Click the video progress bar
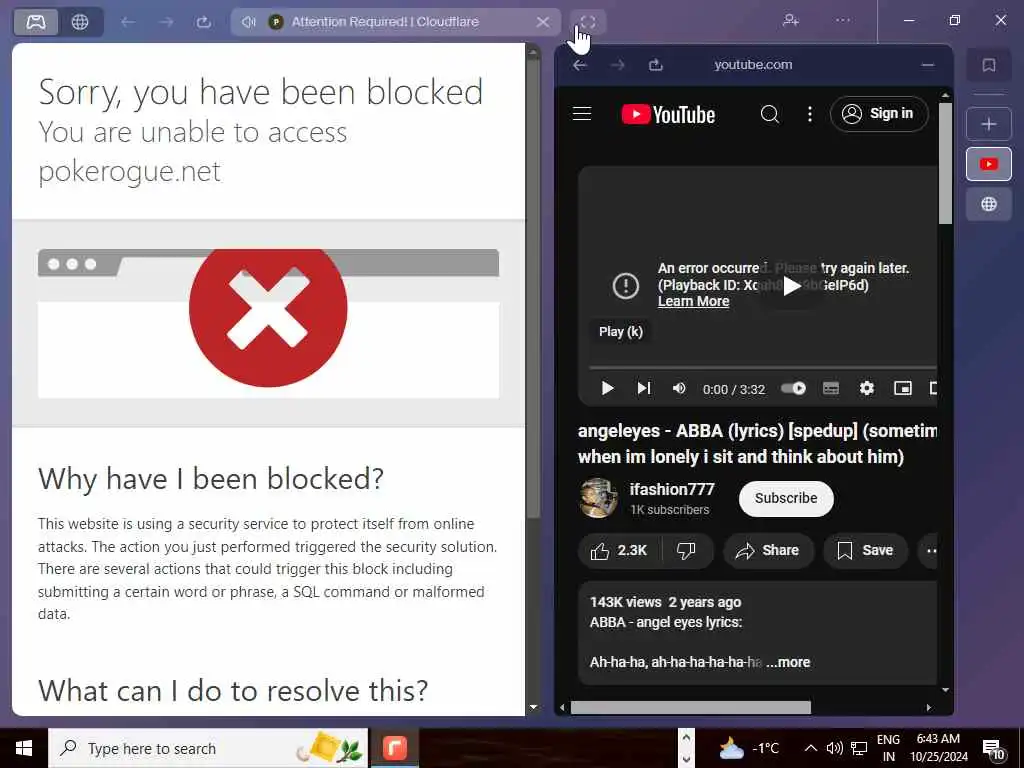1024x768 pixels. click(x=763, y=368)
